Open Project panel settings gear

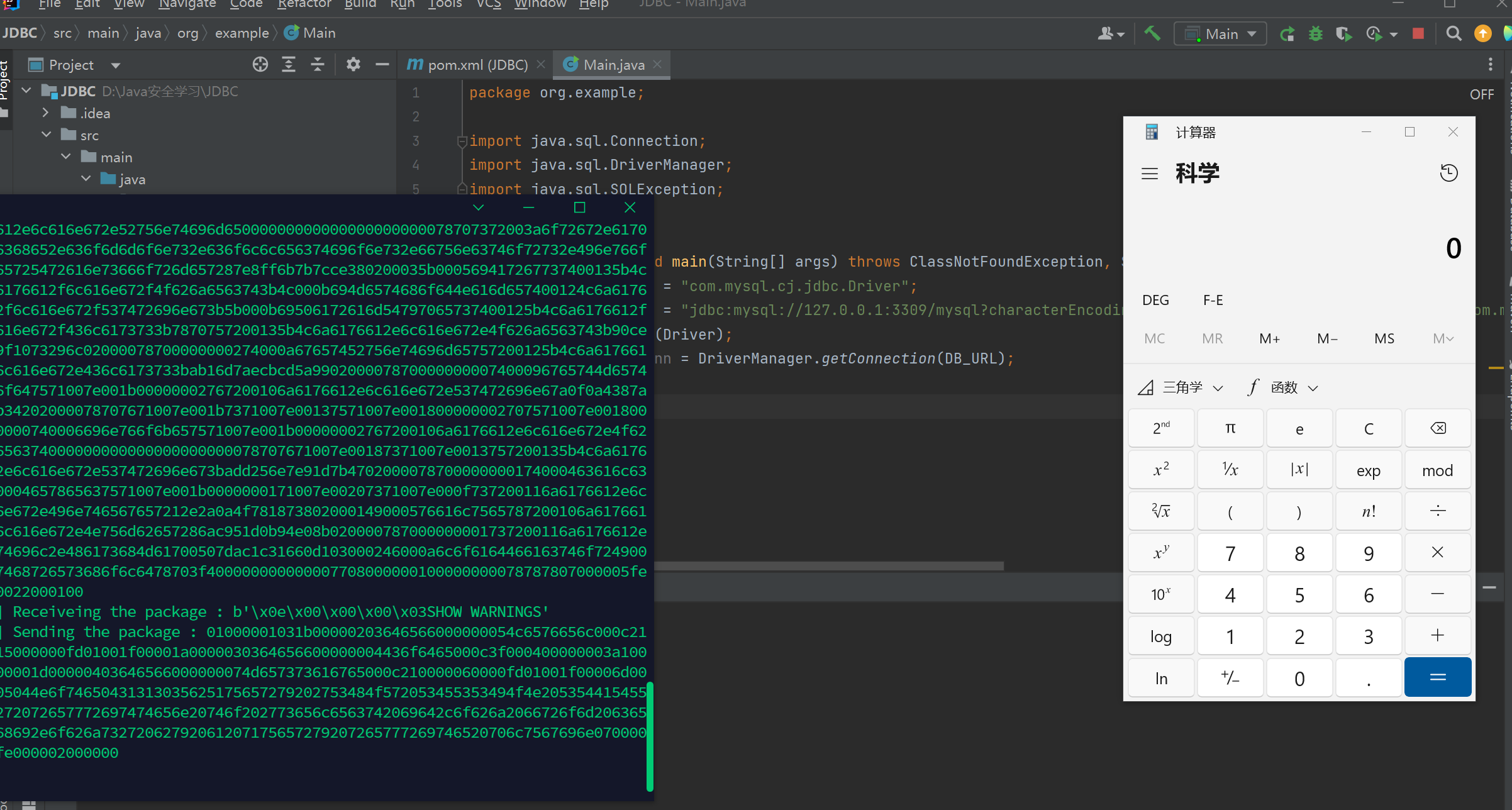click(353, 65)
